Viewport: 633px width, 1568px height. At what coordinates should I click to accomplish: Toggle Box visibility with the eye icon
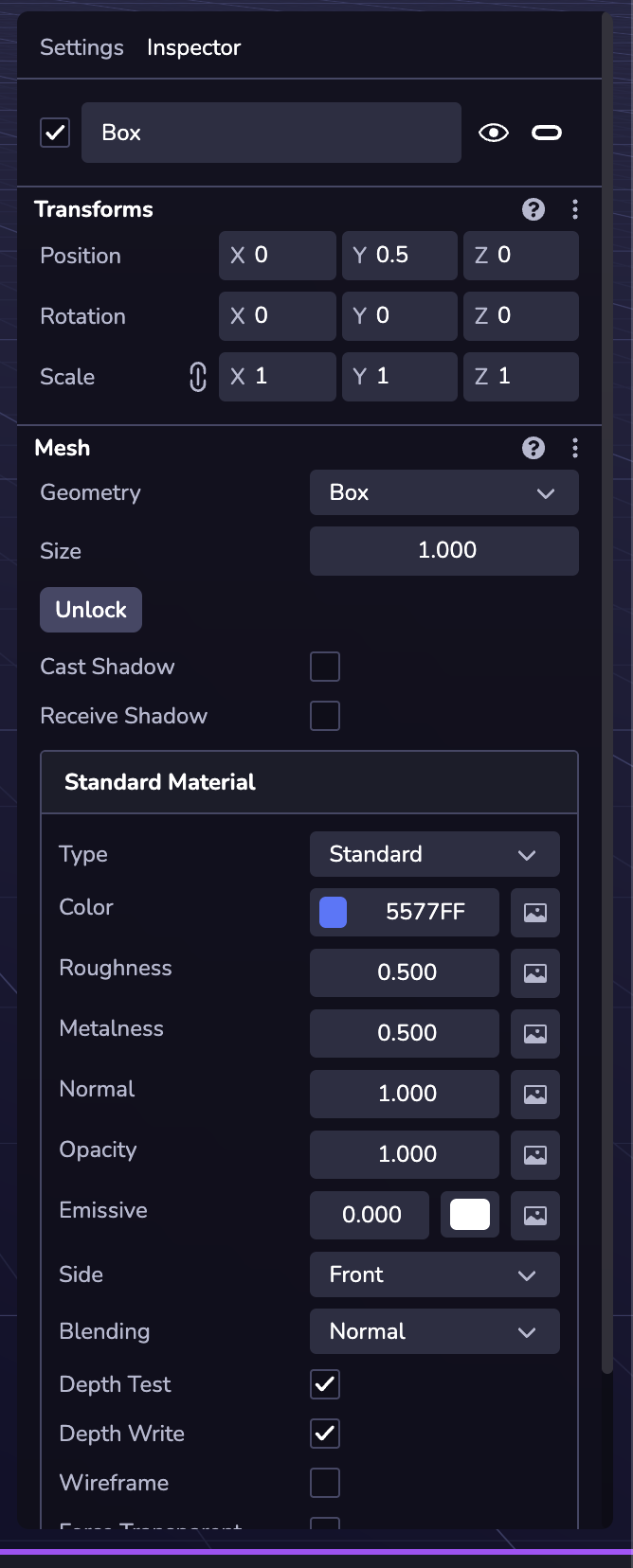click(x=494, y=133)
